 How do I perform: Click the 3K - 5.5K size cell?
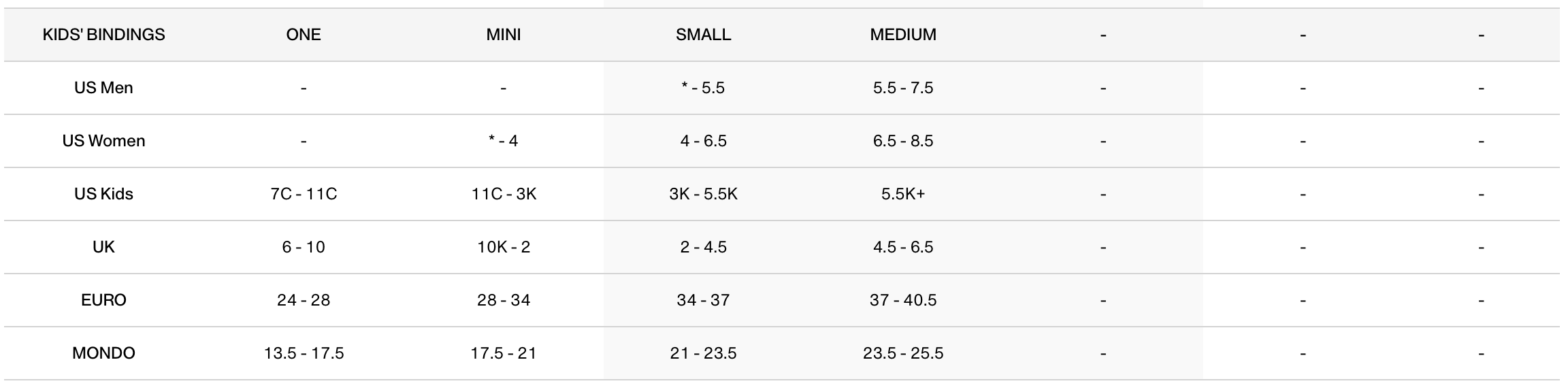(x=703, y=194)
